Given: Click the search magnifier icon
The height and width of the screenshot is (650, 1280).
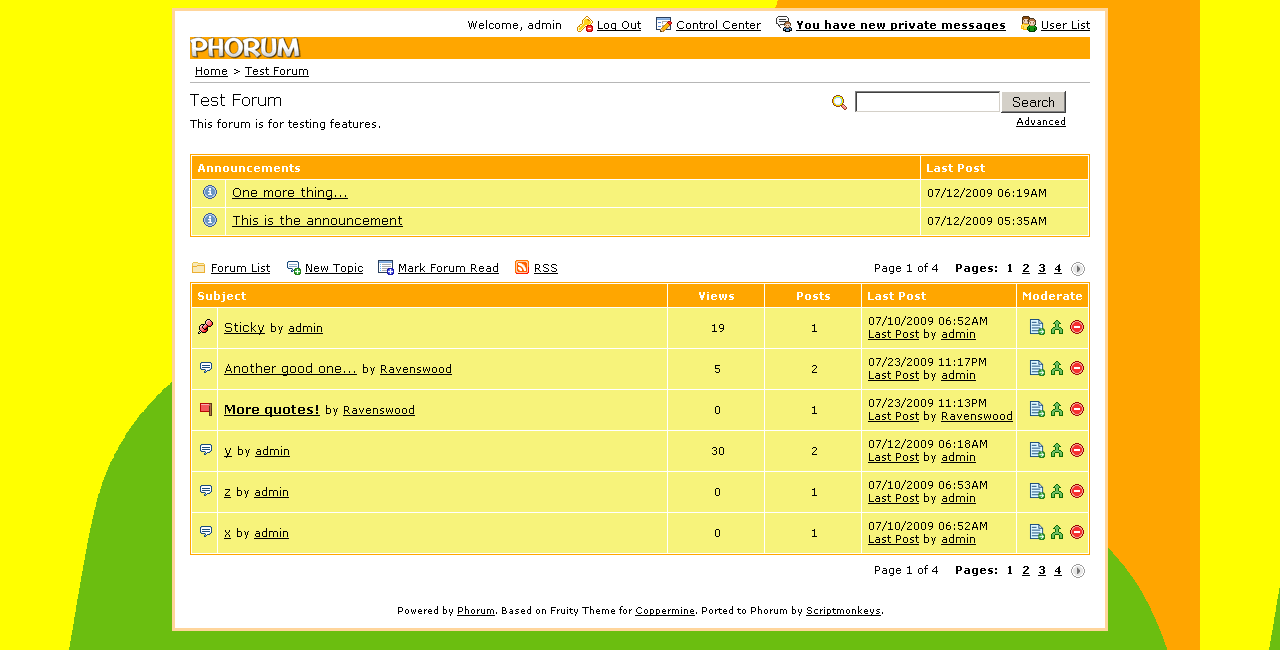Looking at the screenshot, I should (x=840, y=102).
